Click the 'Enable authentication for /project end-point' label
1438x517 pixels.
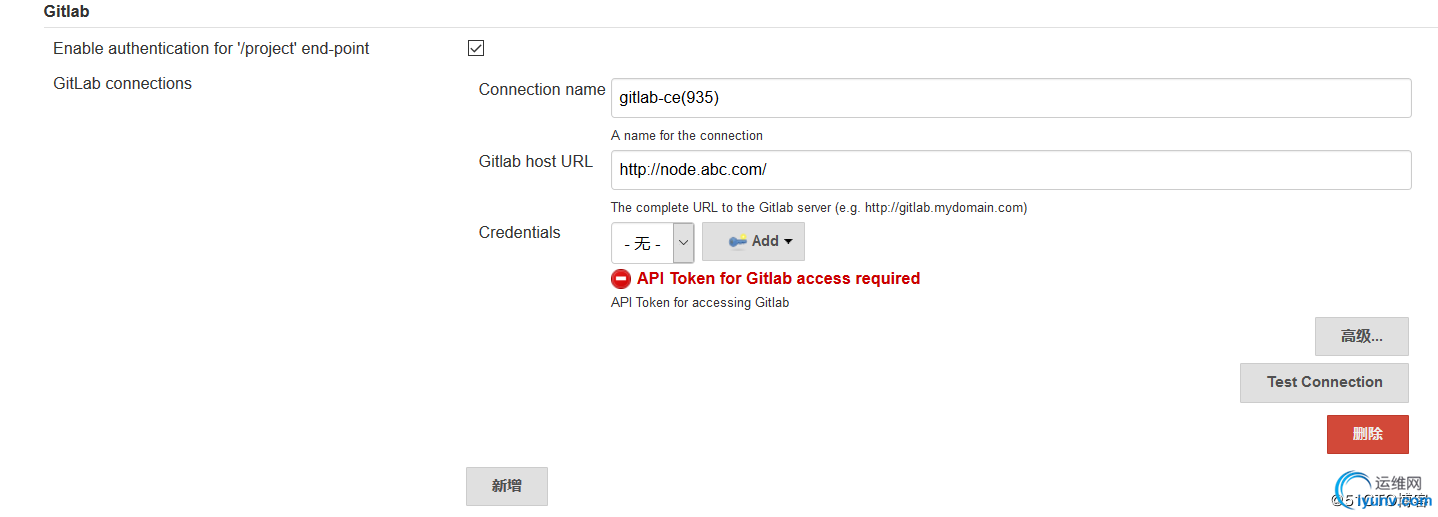(x=211, y=48)
